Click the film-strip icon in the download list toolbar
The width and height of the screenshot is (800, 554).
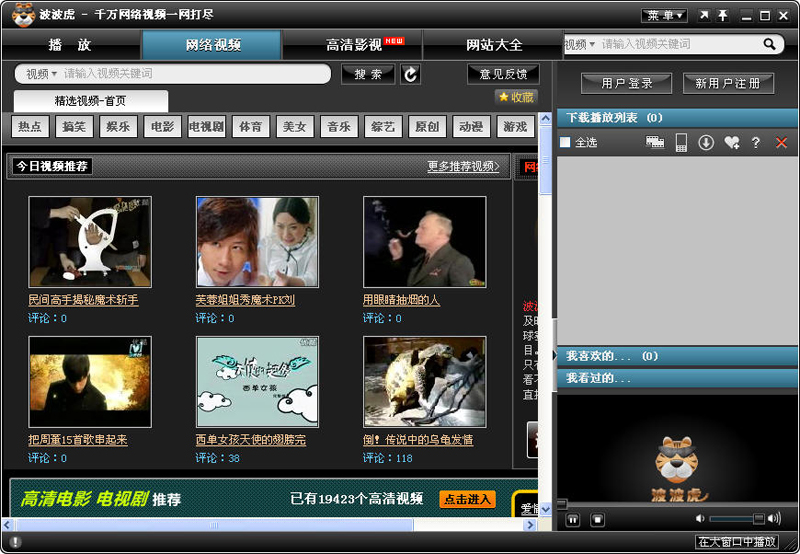click(655, 142)
